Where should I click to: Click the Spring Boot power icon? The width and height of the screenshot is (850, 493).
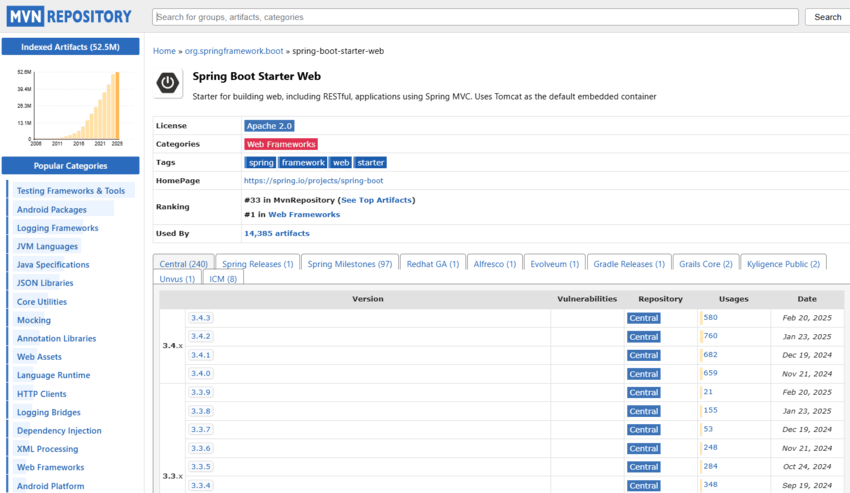pyautogui.click(x=168, y=83)
